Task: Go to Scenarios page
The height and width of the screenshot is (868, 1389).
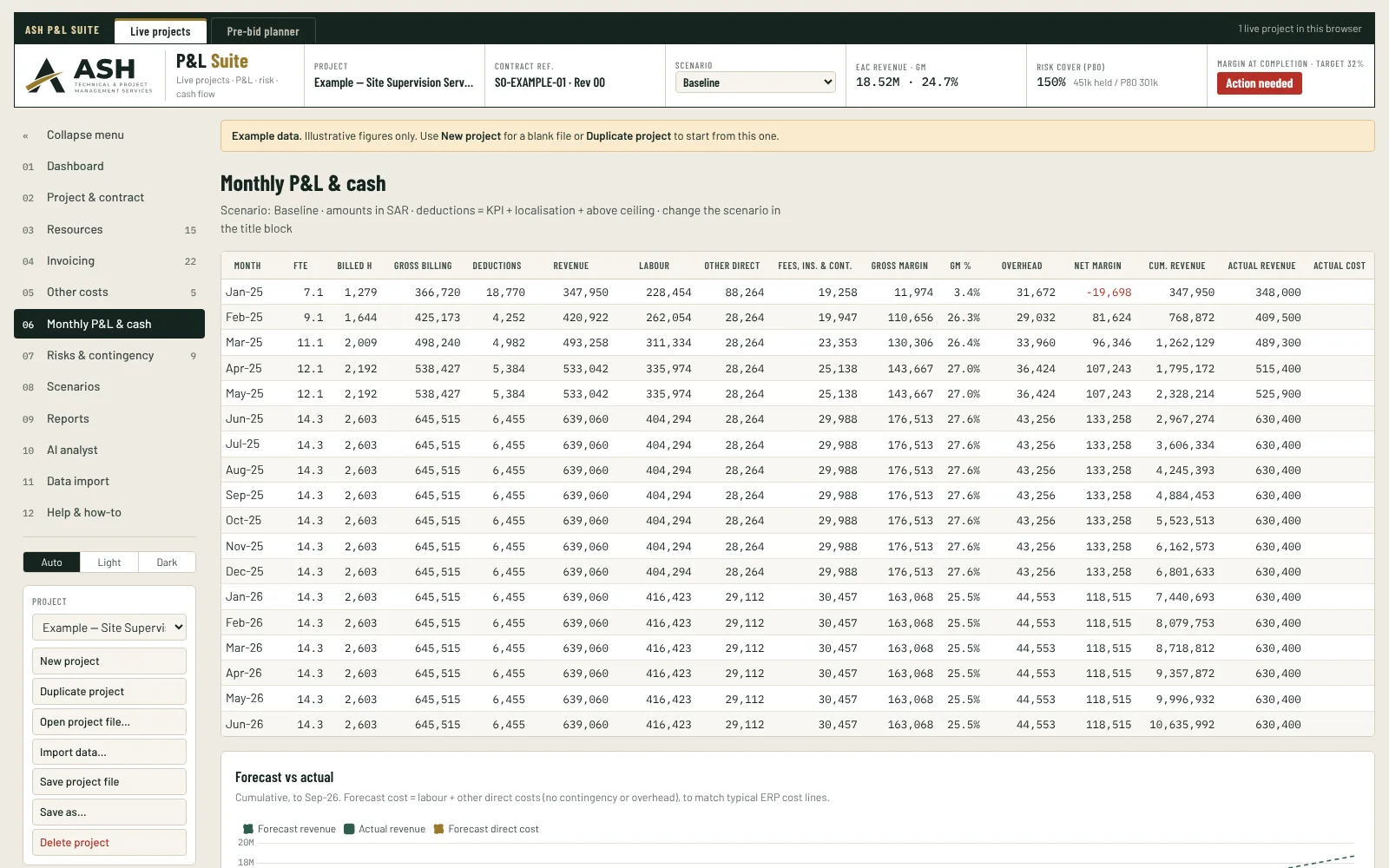Action: coord(109,387)
